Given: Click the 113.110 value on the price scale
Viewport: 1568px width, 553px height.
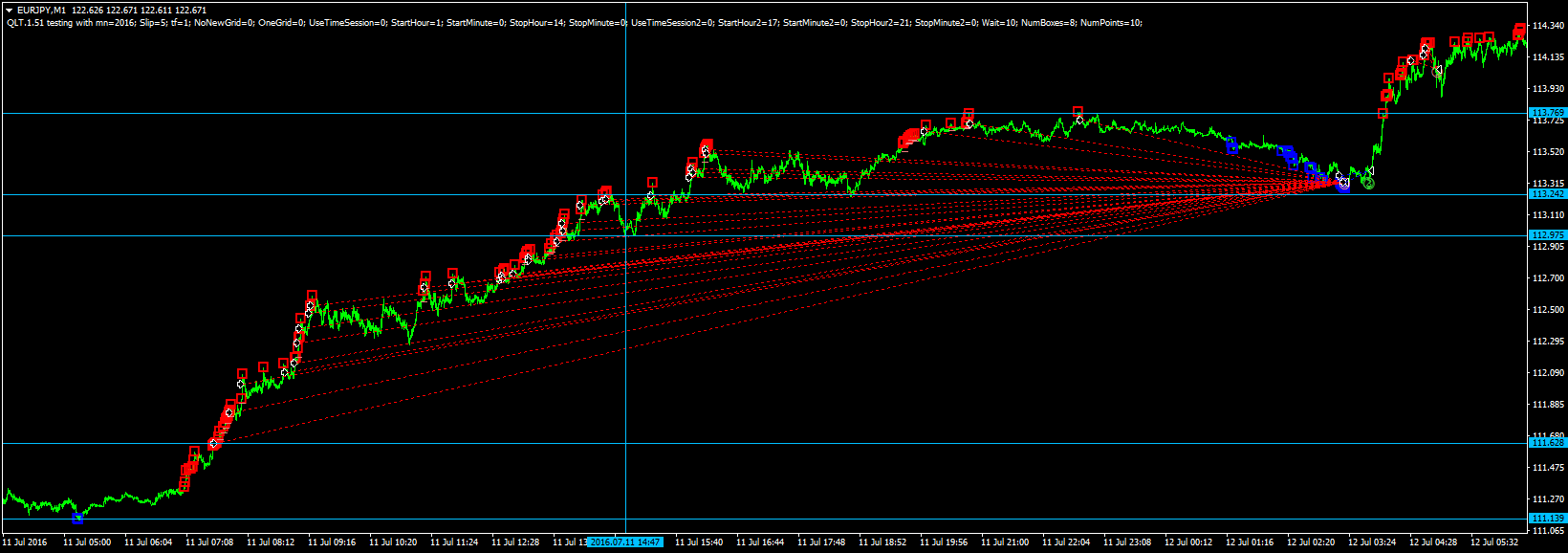Looking at the screenshot, I should [1548, 215].
